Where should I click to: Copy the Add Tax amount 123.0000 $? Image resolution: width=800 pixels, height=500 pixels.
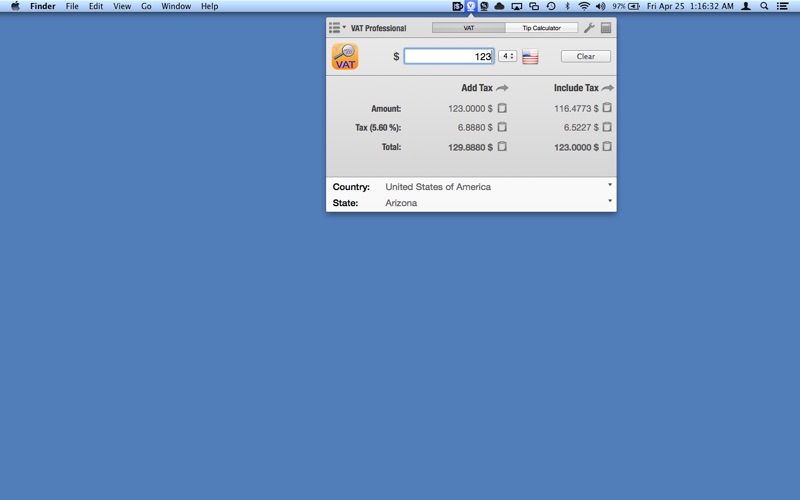click(x=502, y=108)
